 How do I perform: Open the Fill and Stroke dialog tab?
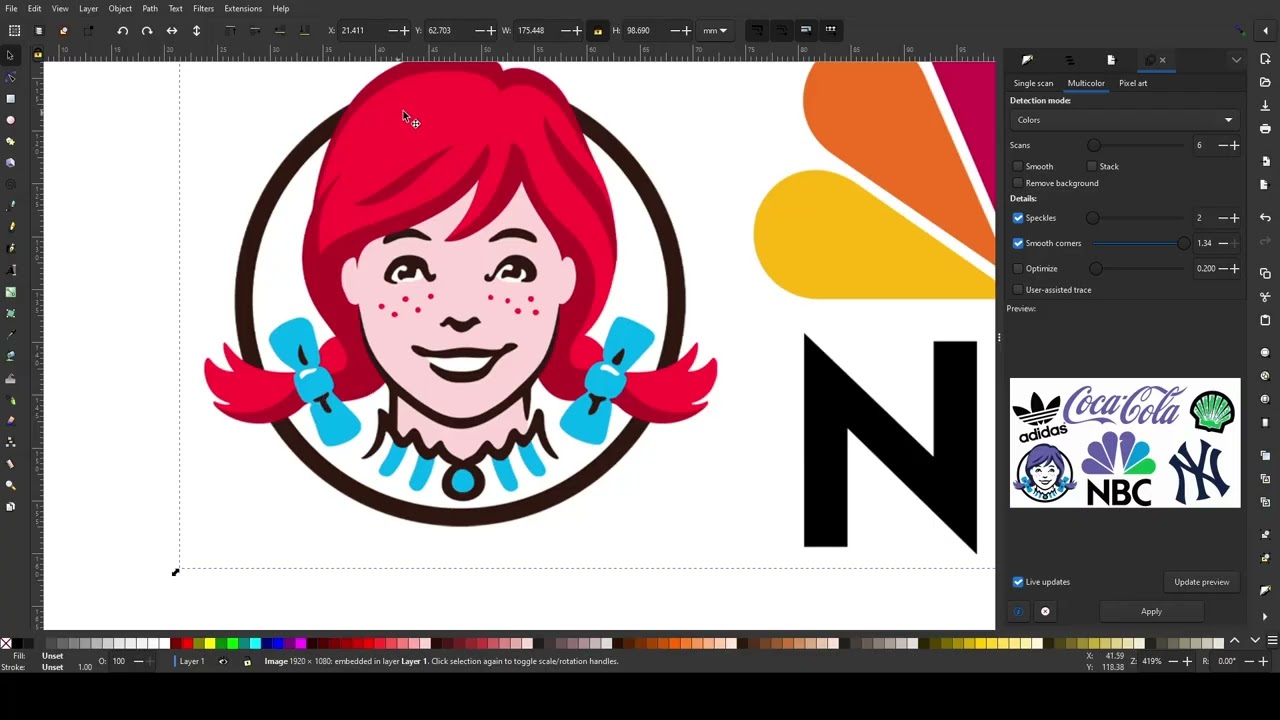(x=1027, y=60)
